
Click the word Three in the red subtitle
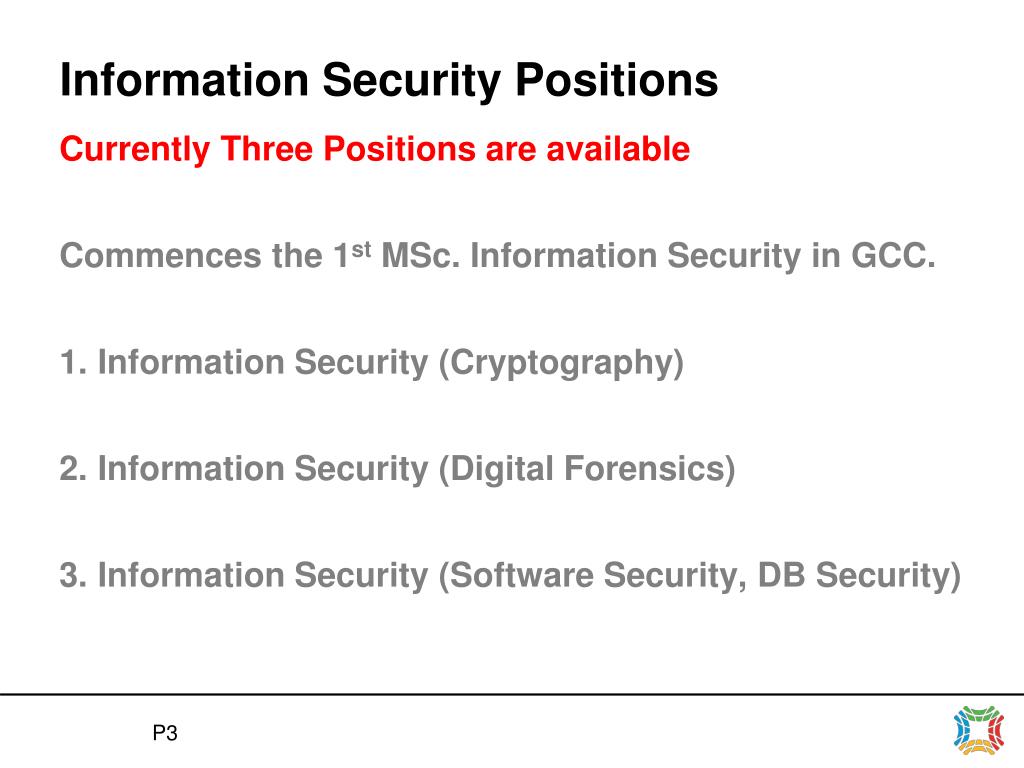pos(266,148)
